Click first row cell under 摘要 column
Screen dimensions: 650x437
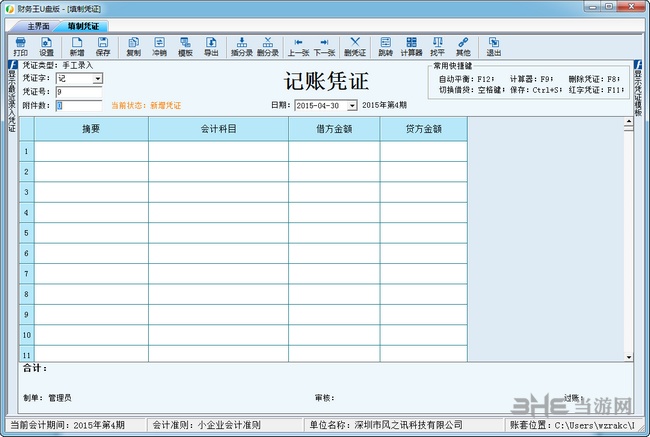click(x=91, y=151)
